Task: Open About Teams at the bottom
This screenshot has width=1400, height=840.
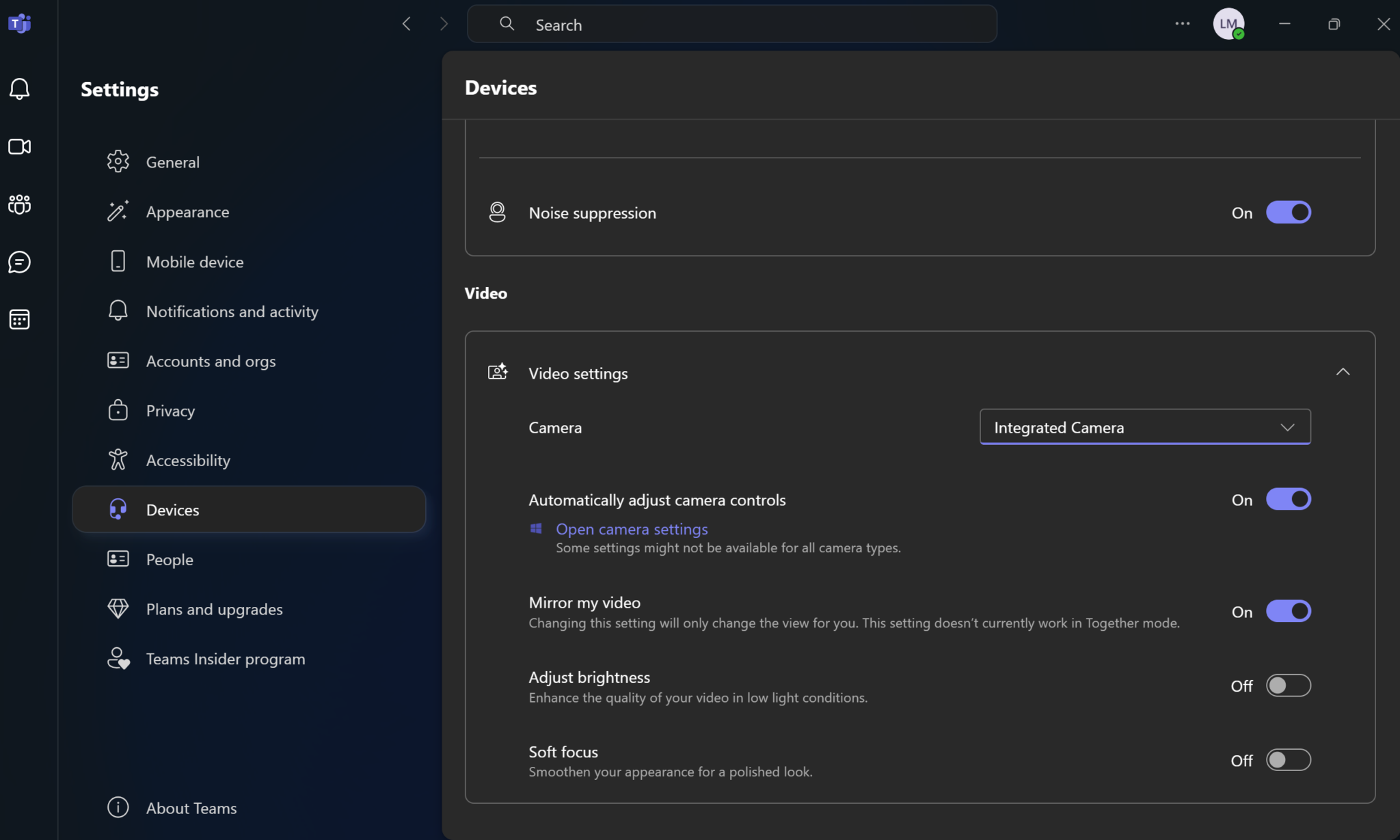Action: click(x=191, y=808)
